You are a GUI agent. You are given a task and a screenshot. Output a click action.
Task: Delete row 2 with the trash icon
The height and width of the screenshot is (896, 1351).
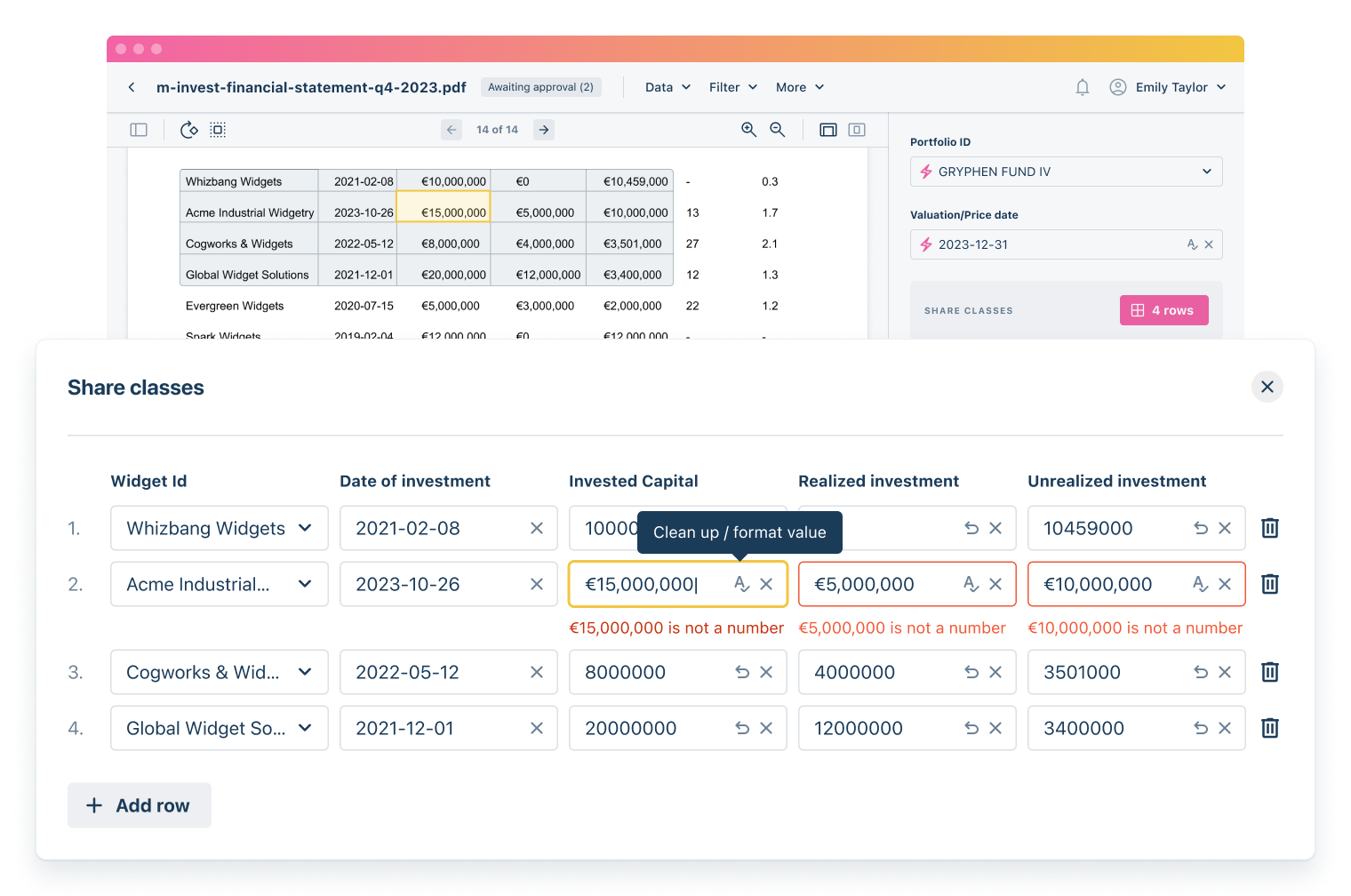pyautogui.click(x=1269, y=584)
